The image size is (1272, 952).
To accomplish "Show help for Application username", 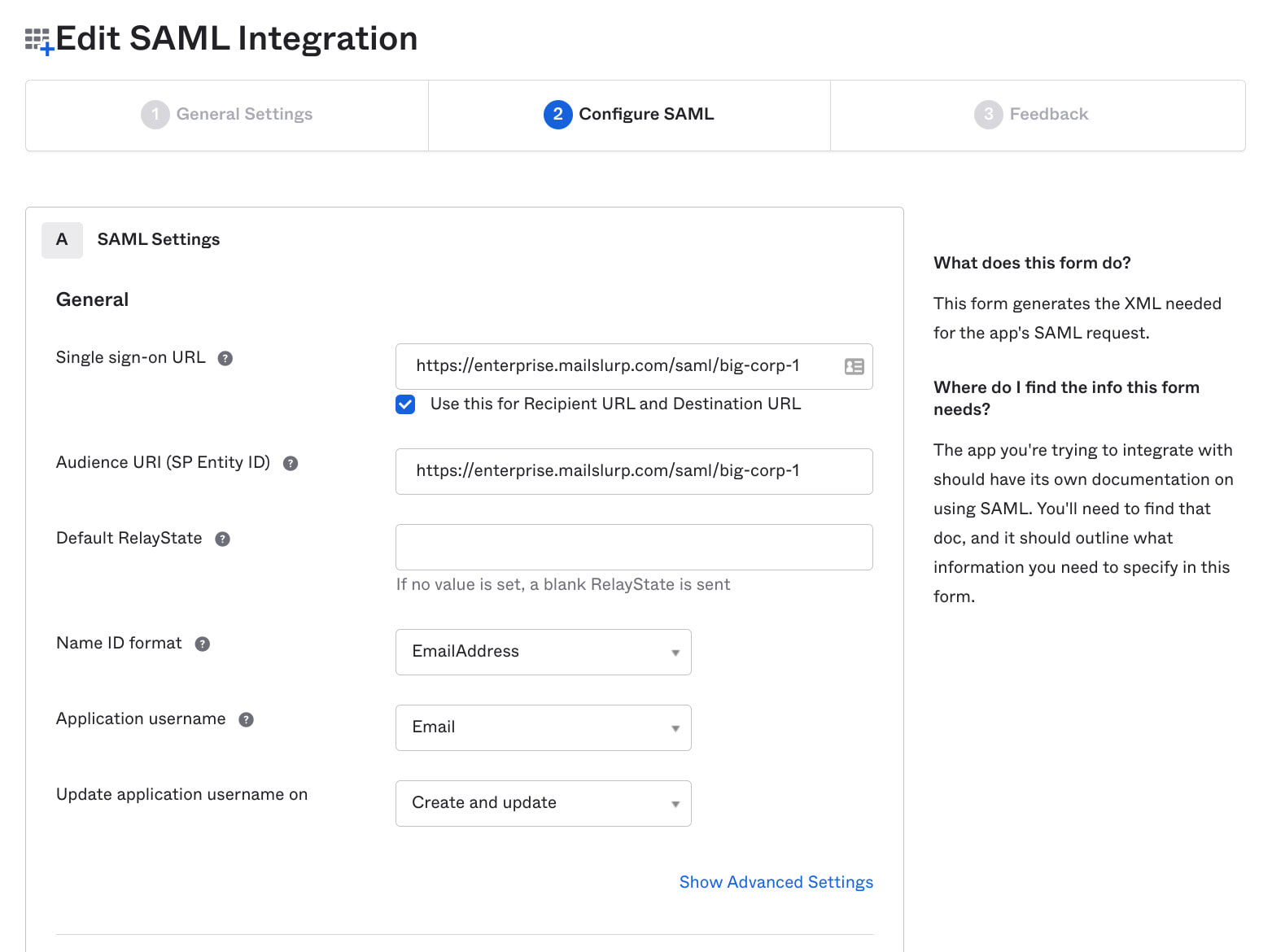I will point(246,719).
